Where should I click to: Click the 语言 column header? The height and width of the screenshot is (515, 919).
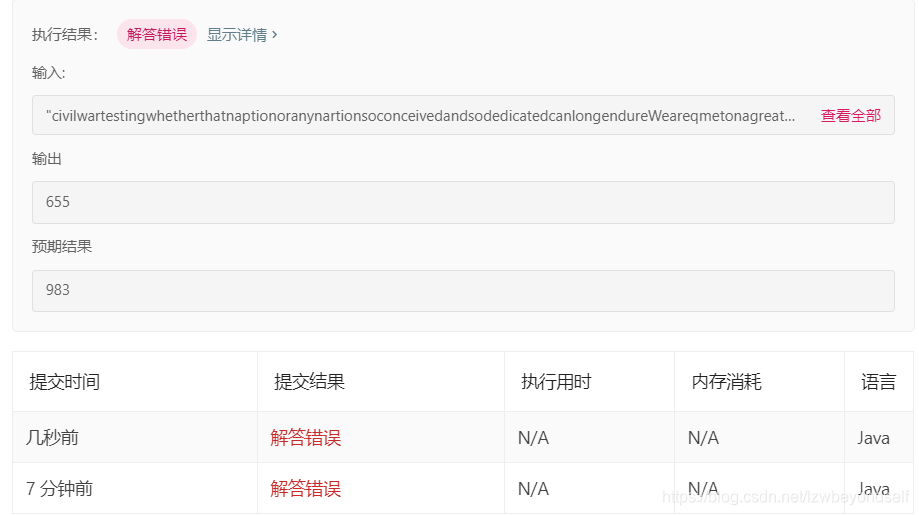click(878, 382)
